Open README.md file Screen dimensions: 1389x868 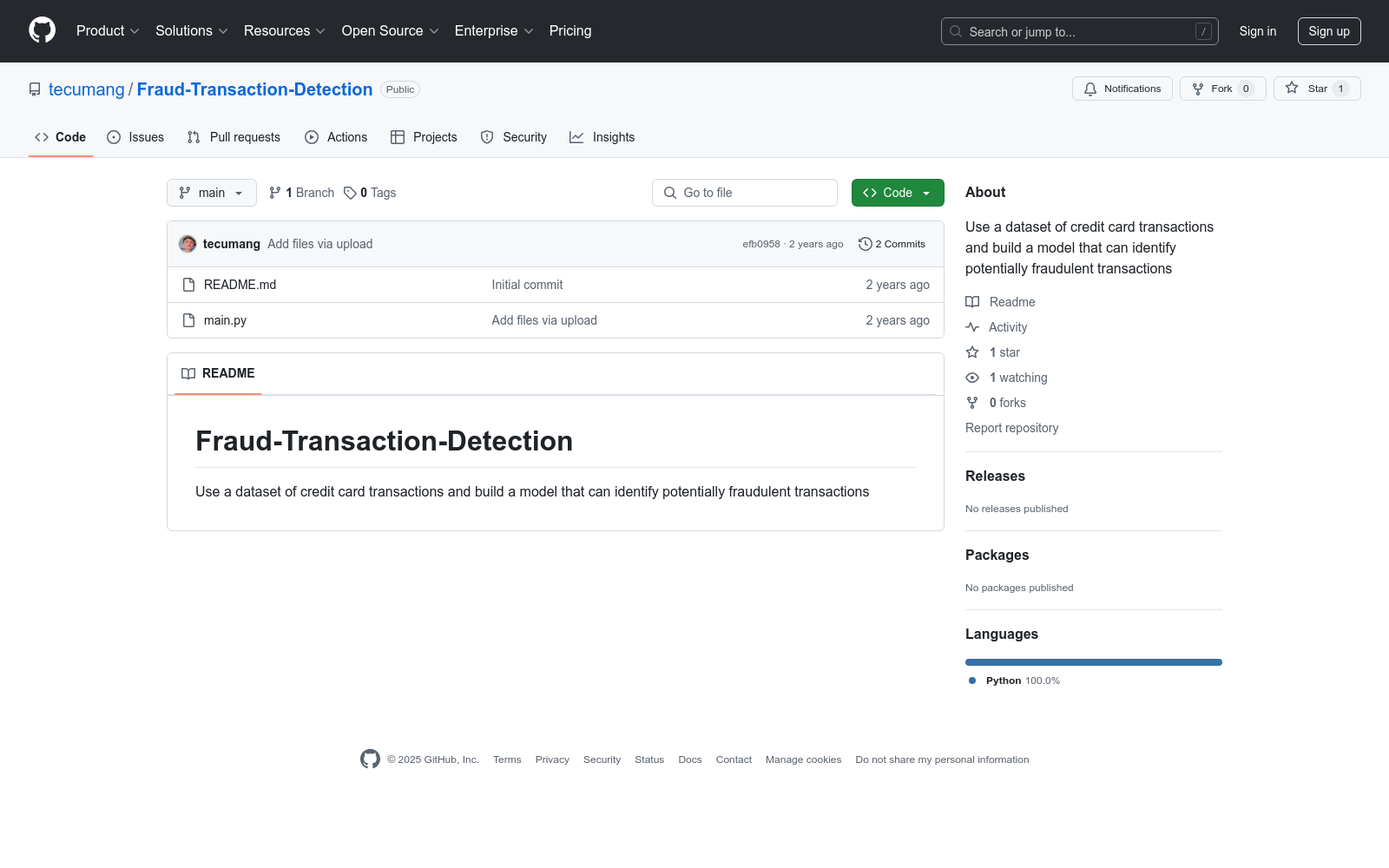[x=240, y=285]
